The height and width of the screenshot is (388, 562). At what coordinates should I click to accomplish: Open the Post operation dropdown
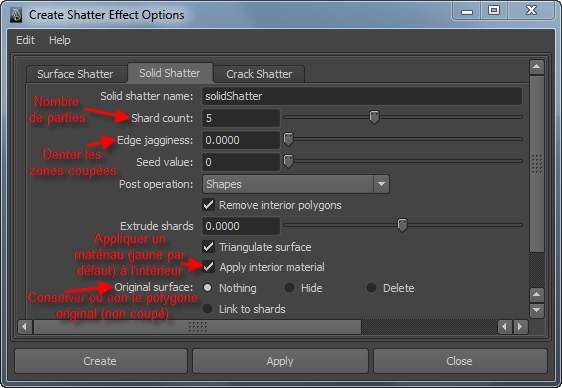(296, 184)
